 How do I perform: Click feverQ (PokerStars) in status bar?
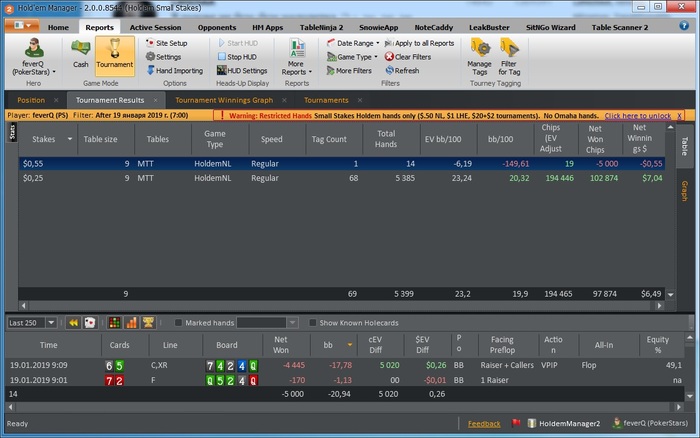click(650, 423)
